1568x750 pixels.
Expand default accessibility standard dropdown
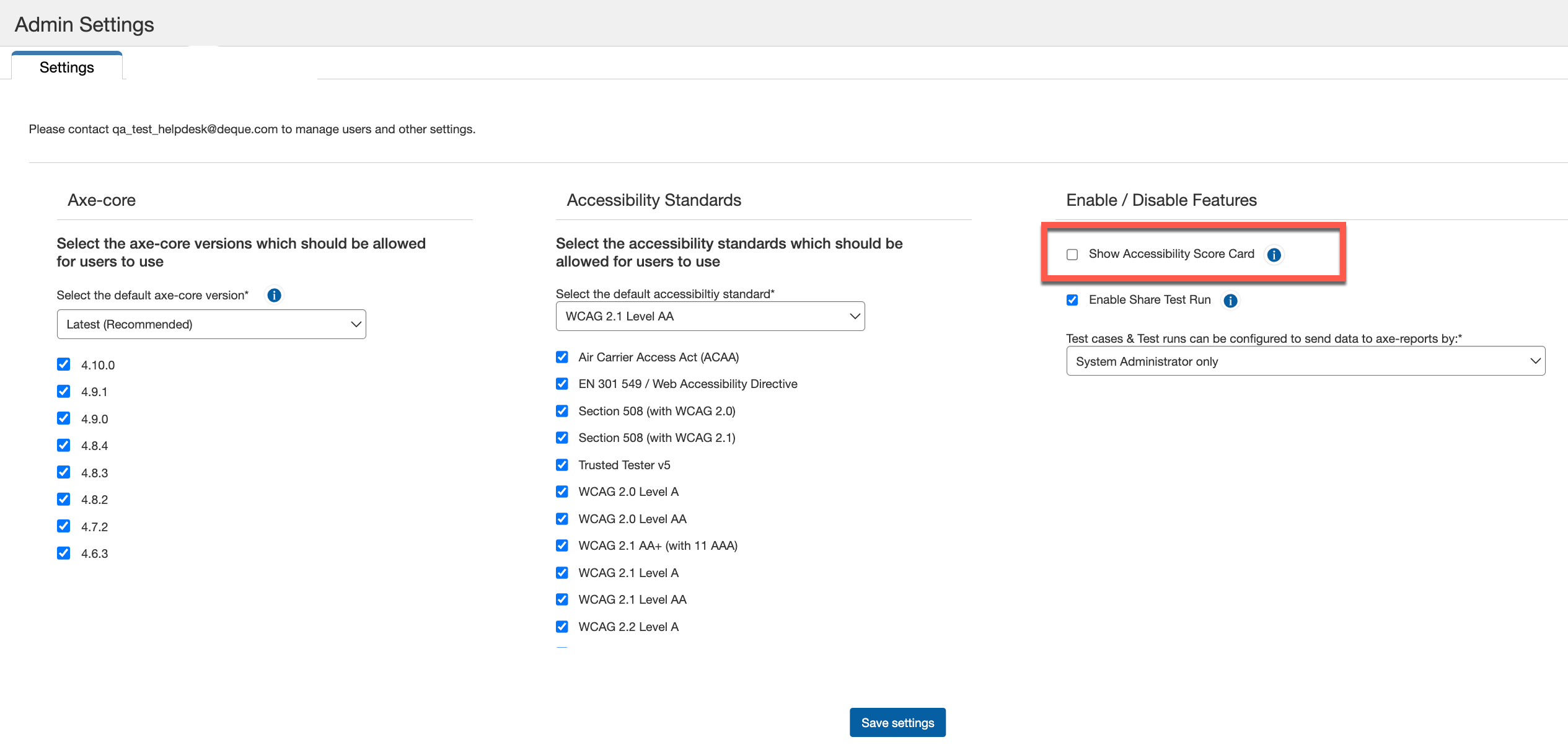point(710,316)
